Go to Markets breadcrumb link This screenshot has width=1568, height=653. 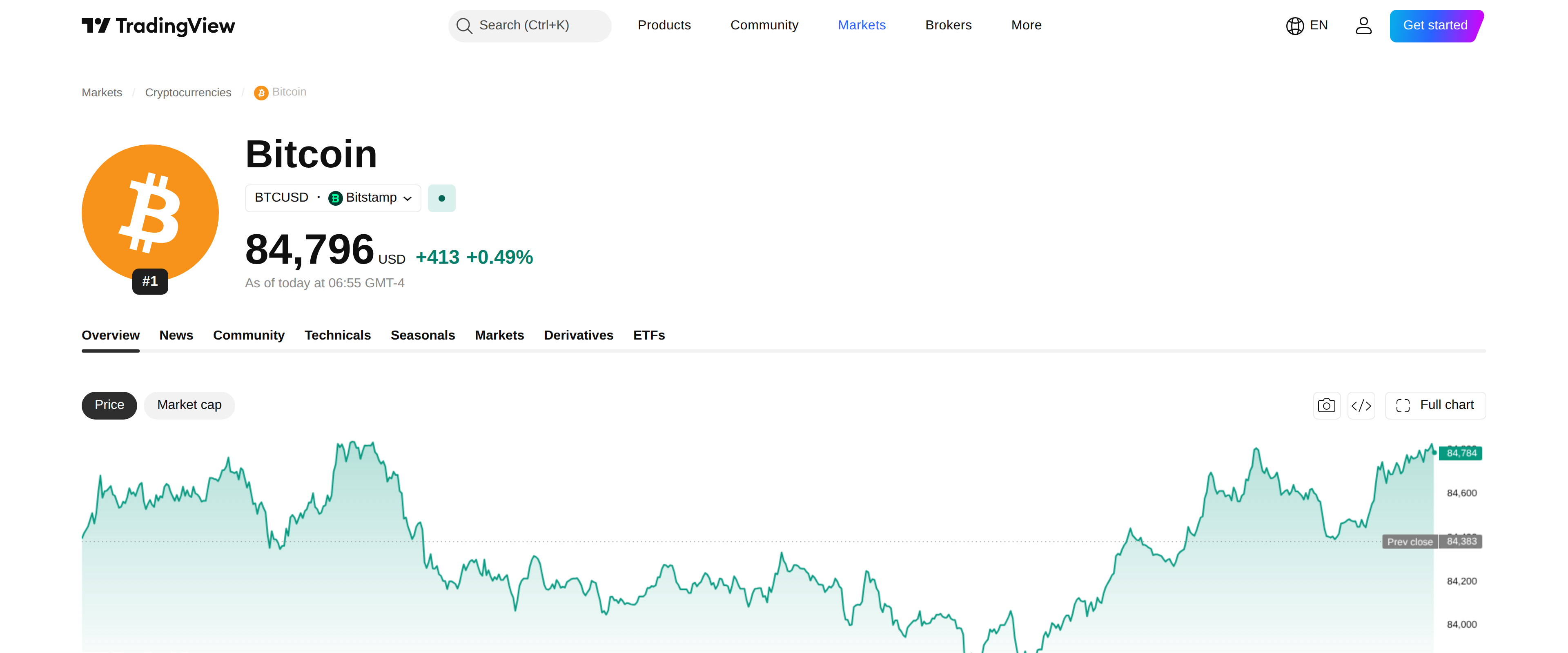[x=102, y=93]
